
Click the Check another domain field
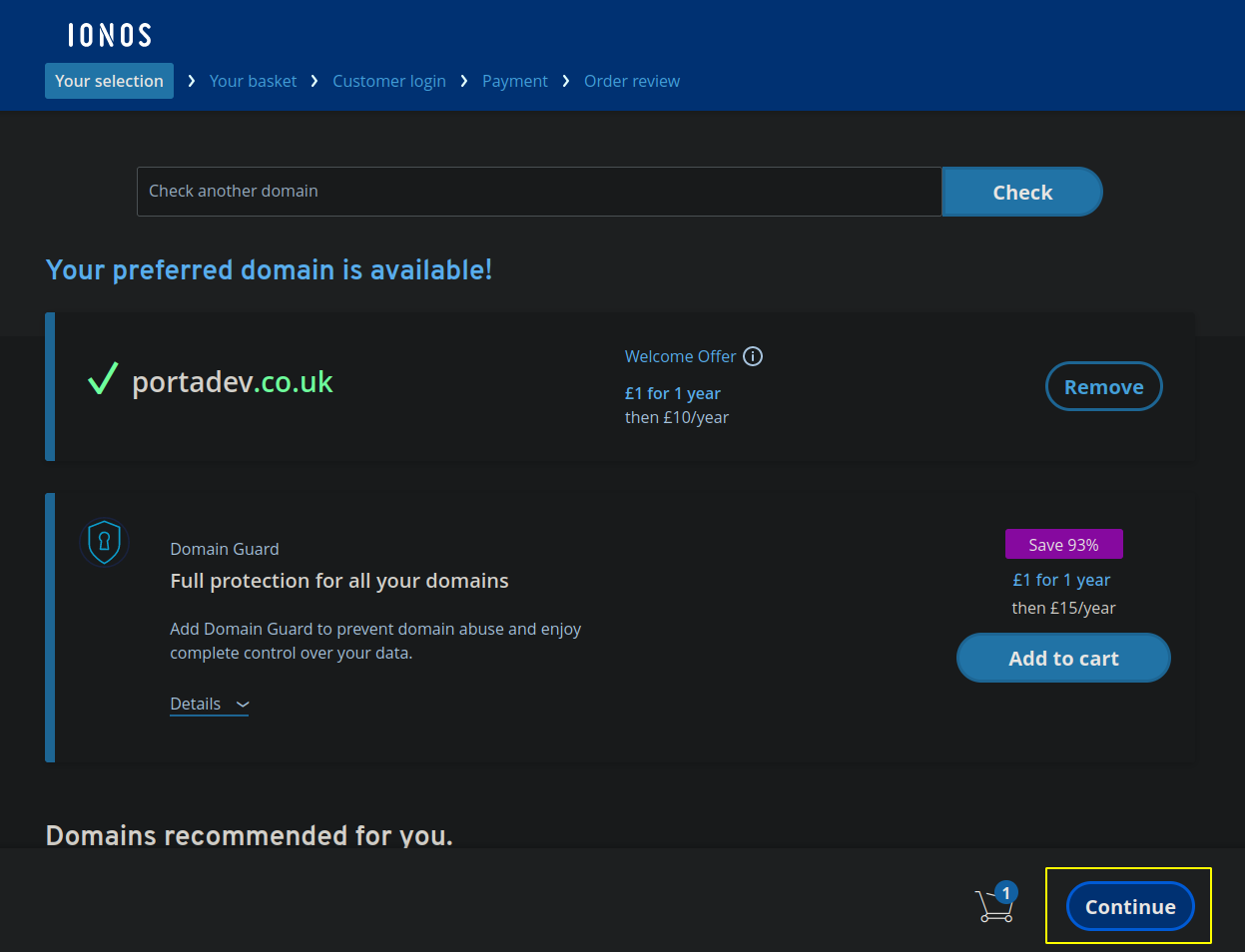tap(539, 192)
